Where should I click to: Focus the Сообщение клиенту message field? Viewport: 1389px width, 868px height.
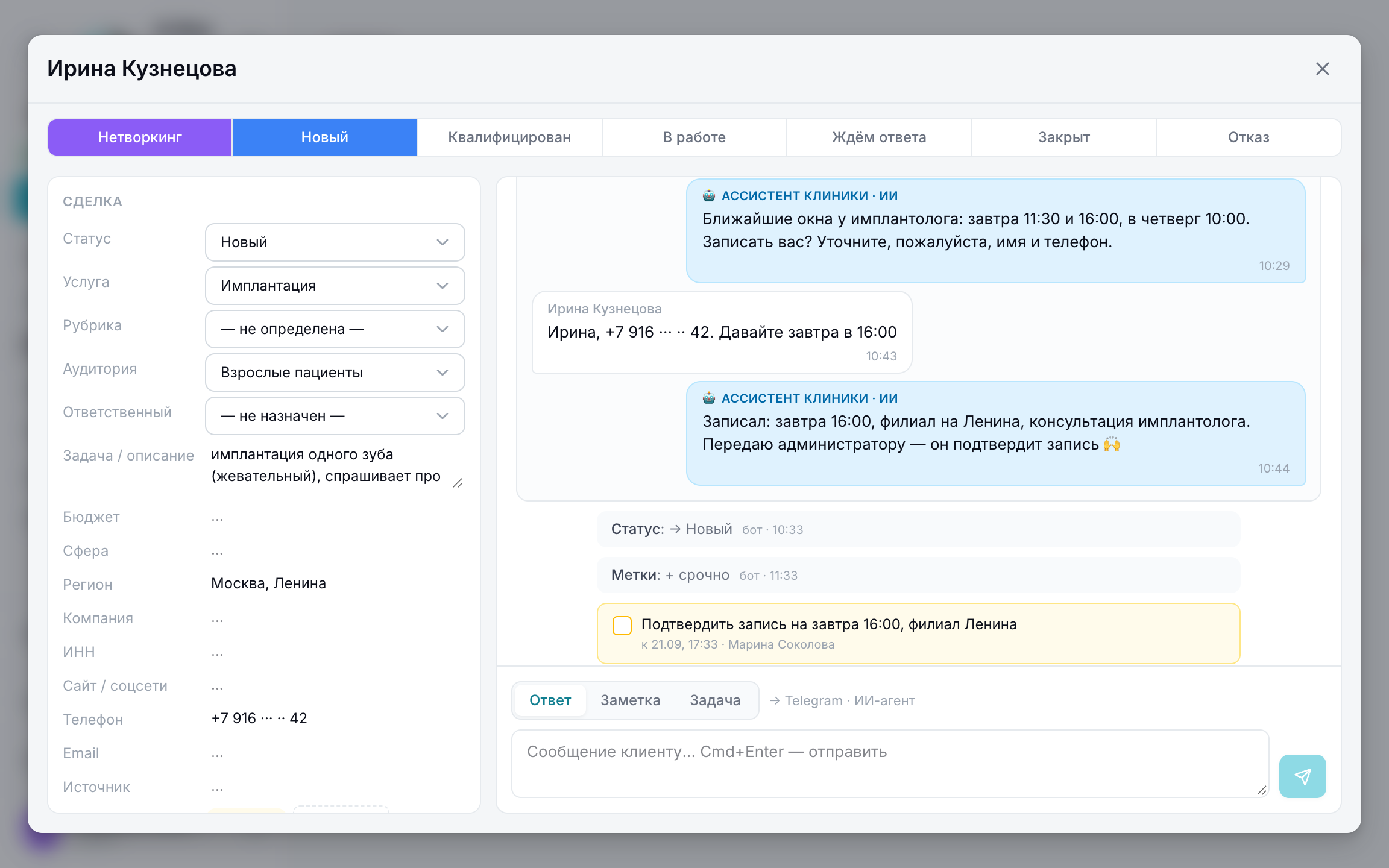click(890, 764)
